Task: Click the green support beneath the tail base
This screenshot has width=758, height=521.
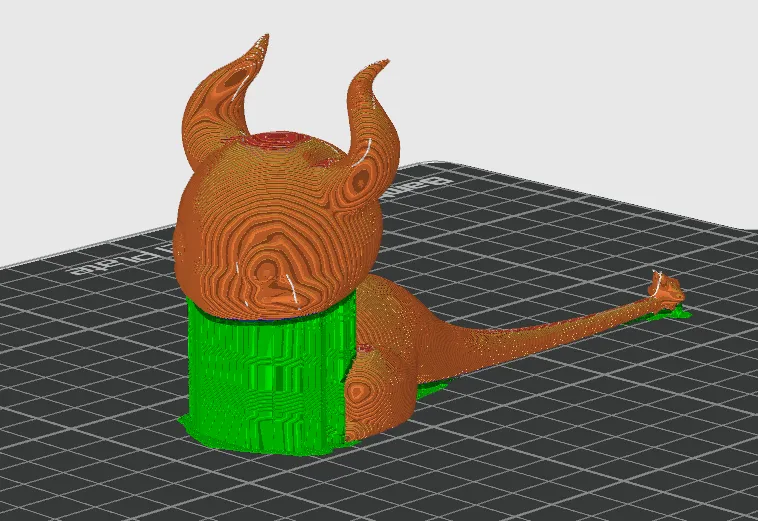Action: 433,388
